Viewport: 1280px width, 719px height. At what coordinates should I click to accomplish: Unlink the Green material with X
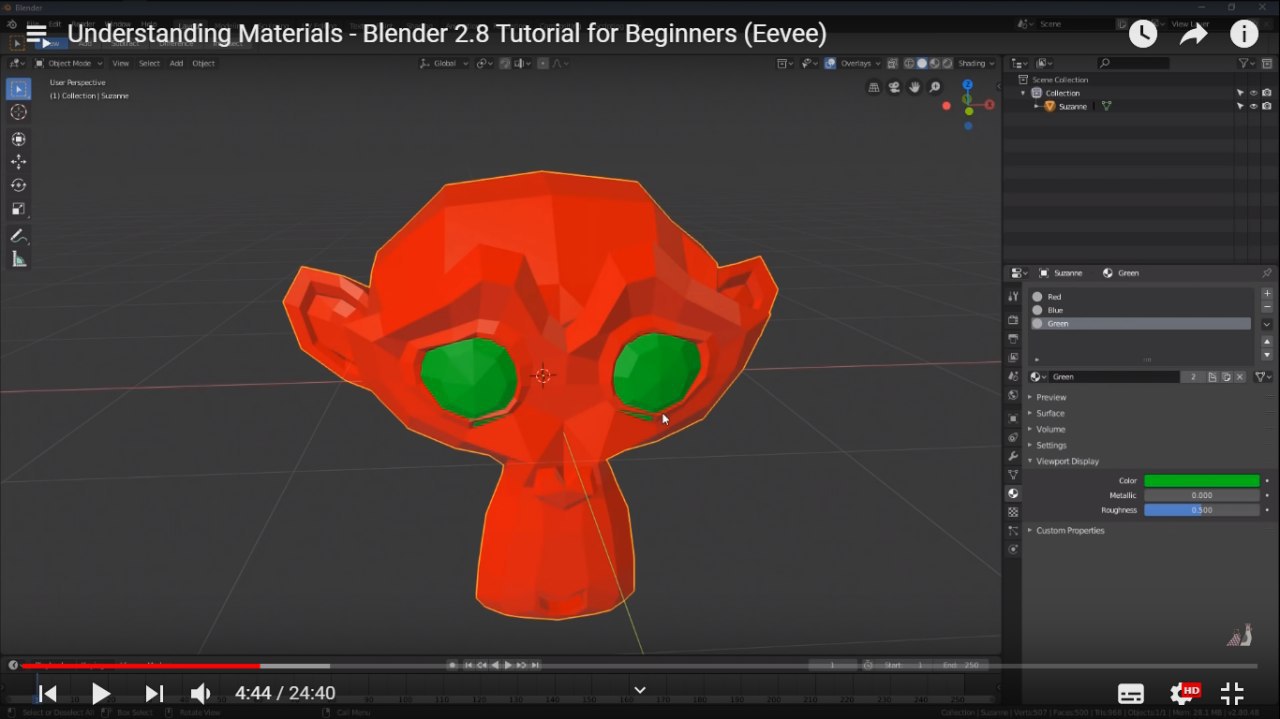point(1240,377)
